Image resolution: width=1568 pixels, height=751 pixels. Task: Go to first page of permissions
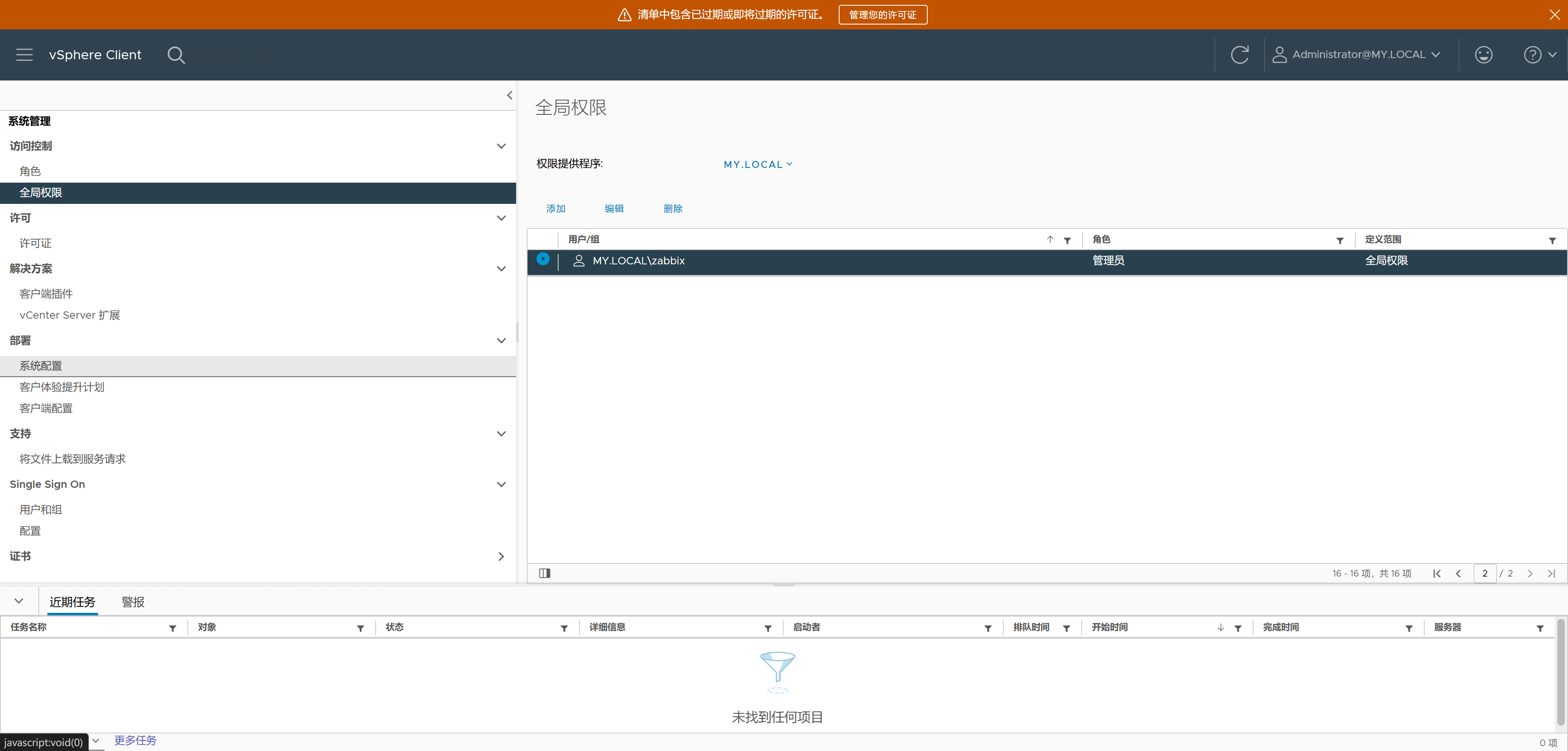point(1437,574)
